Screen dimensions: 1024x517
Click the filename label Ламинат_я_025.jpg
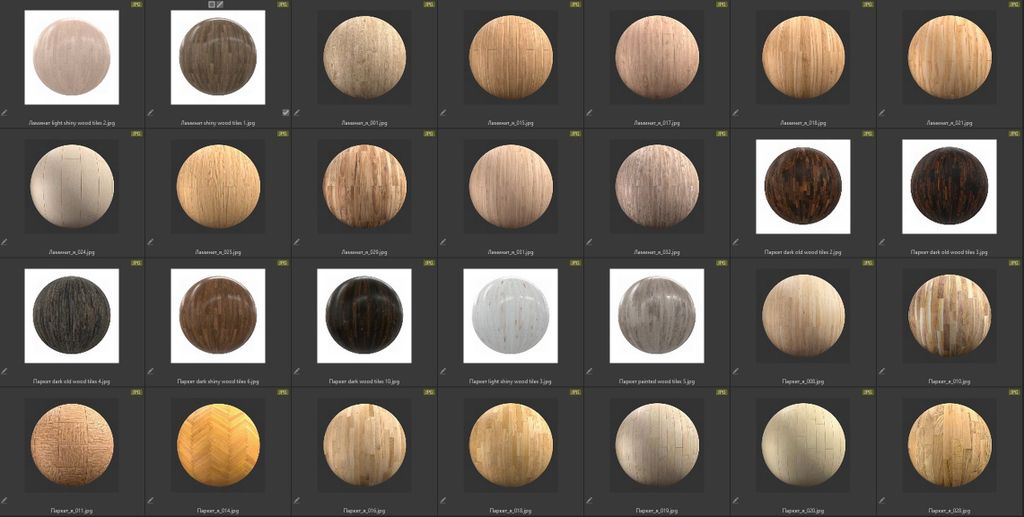(x=218, y=252)
